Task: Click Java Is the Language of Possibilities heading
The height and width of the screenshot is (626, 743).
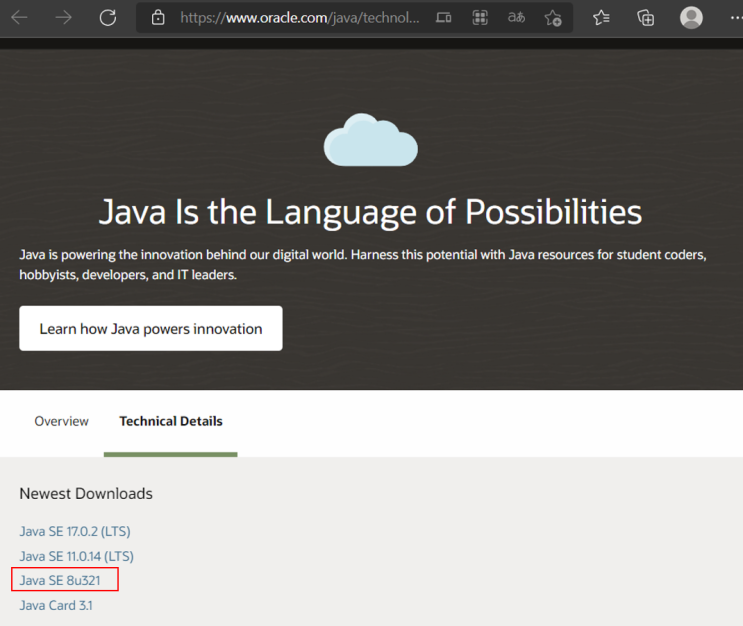Action: [371, 212]
